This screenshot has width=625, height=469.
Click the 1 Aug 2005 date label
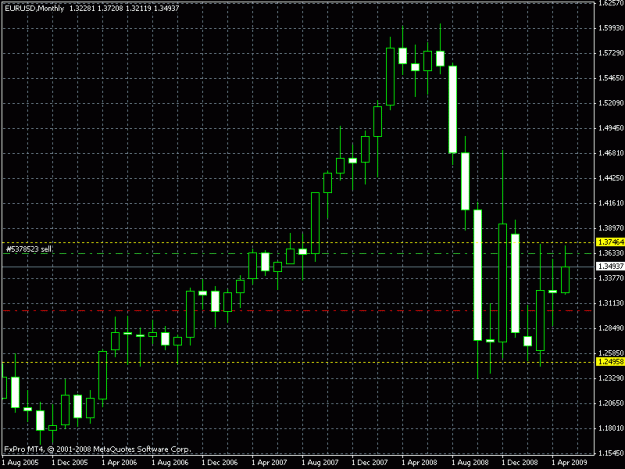[x=20, y=463]
